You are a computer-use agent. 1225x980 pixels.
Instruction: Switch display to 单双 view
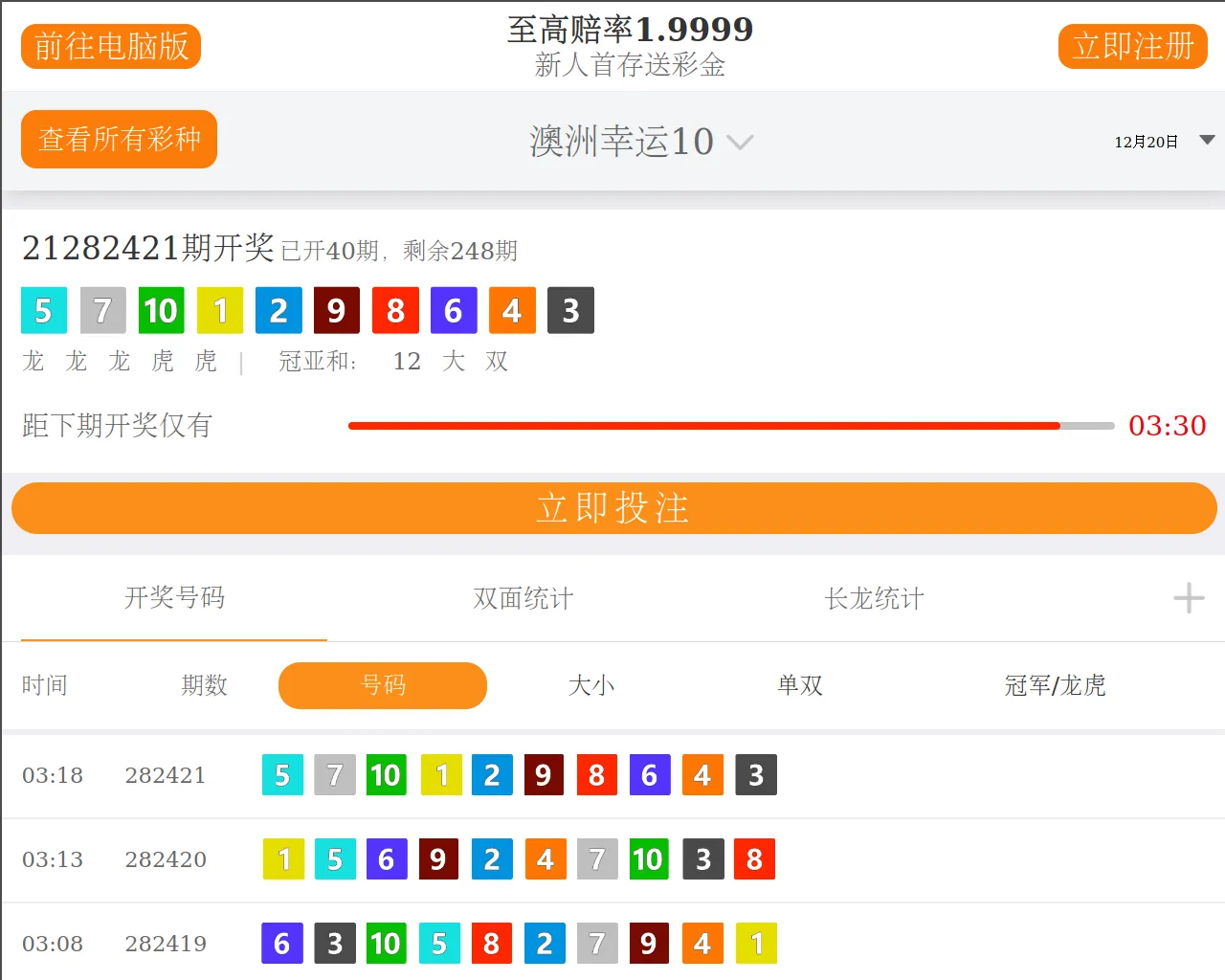pyautogui.click(x=800, y=685)
